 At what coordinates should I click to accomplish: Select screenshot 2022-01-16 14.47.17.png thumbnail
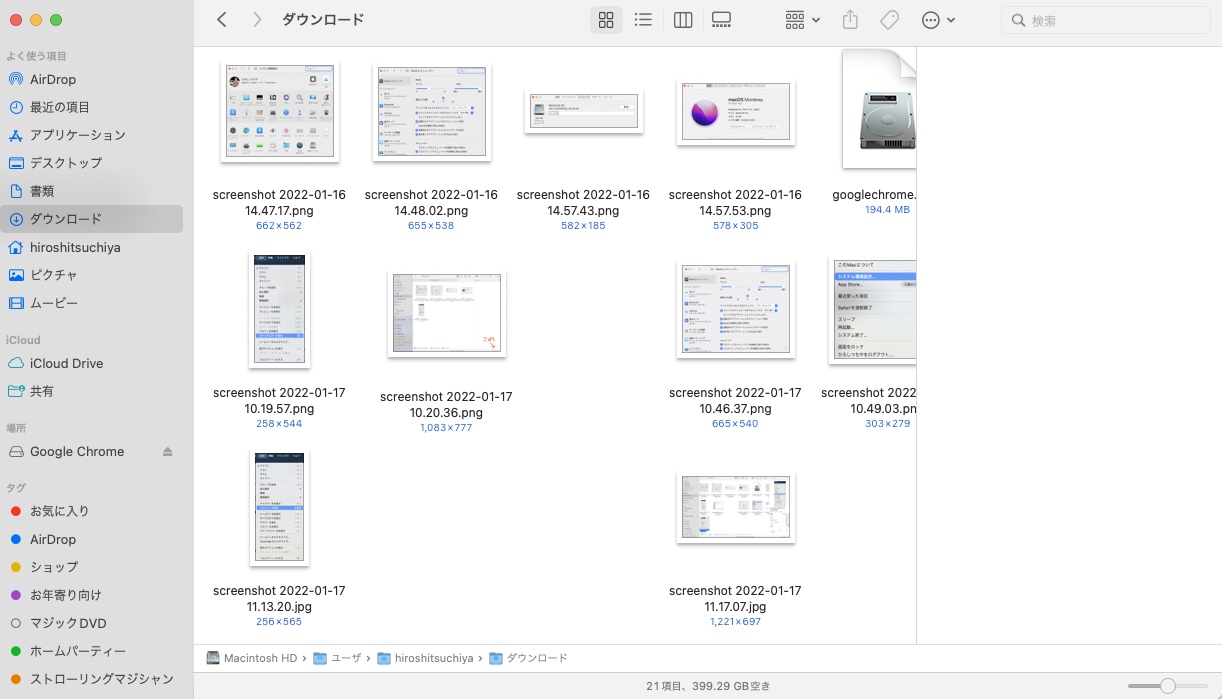click(279, 110)
